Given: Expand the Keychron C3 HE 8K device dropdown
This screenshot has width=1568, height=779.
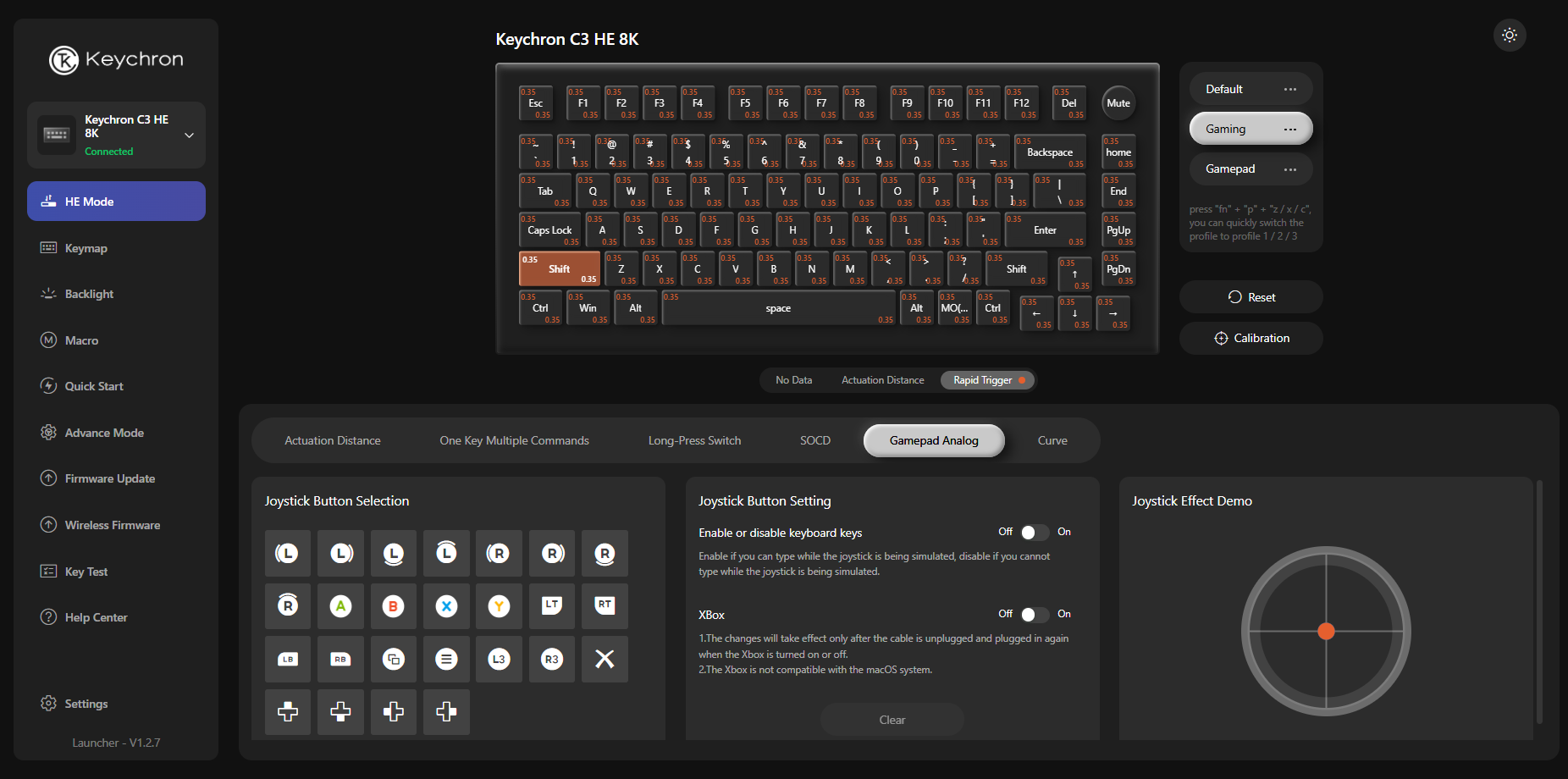Looking at the screenshot, I should [x=189, y=135].
